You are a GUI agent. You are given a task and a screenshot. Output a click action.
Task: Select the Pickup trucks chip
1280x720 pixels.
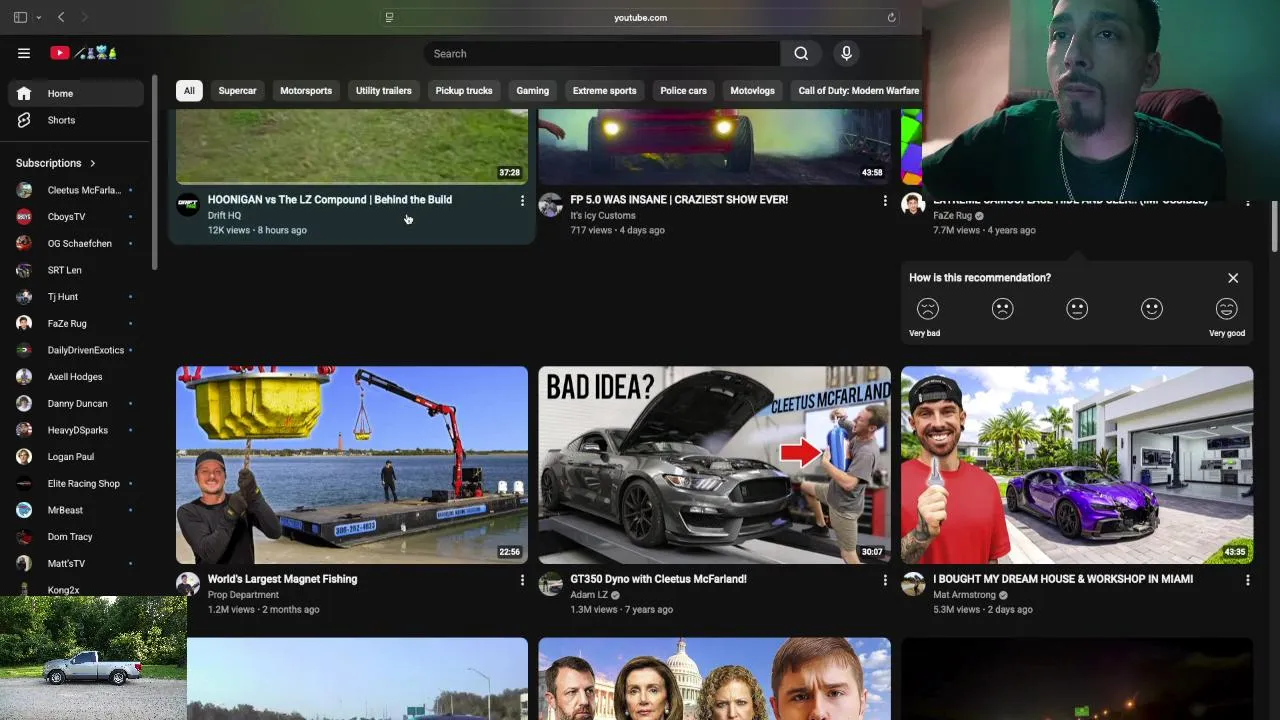coord(464,91)
